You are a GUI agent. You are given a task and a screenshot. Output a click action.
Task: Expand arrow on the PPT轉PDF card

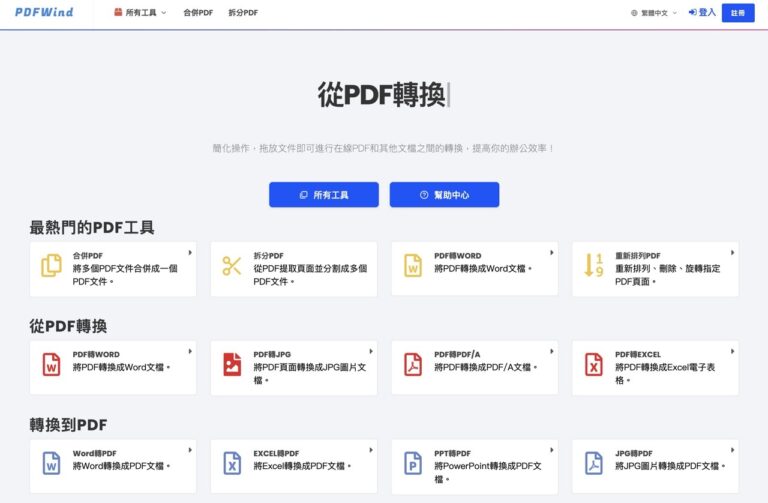click(552, 450)
